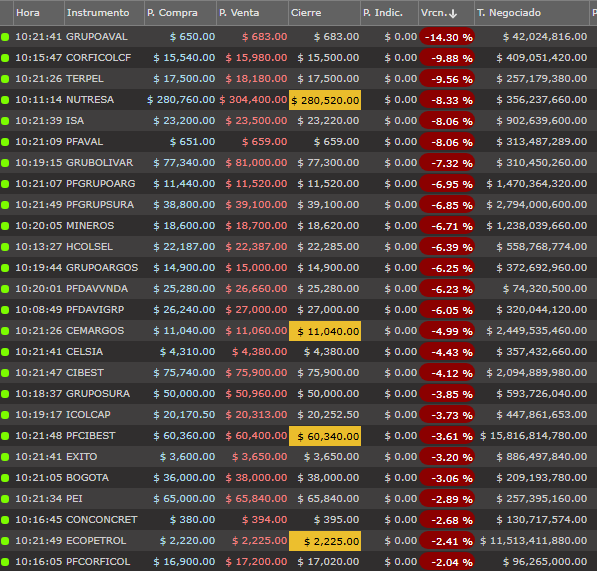This screenshot has width=597, height=571.
Task: Click green status dot for NUTRESA
Action: pos(5,100)
